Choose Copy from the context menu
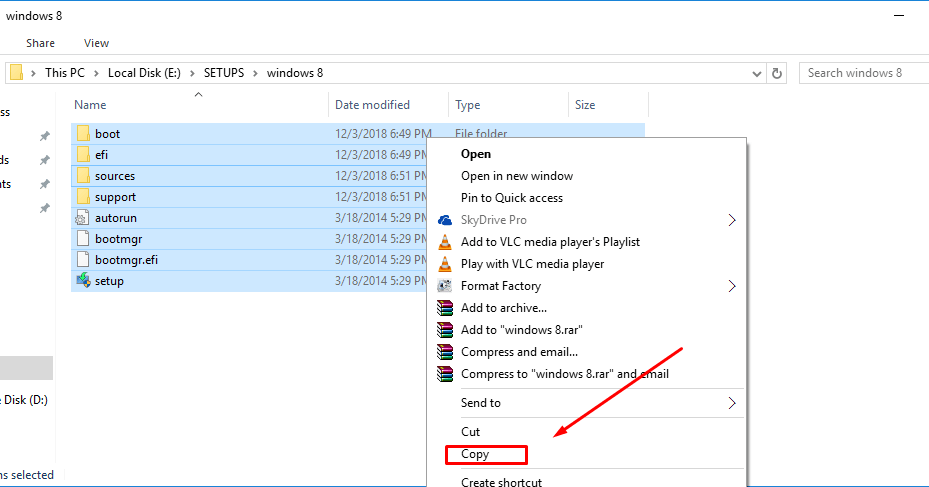The height and width of the screenshot is (487, 929). pyautogui.click(x=475, y=454)
